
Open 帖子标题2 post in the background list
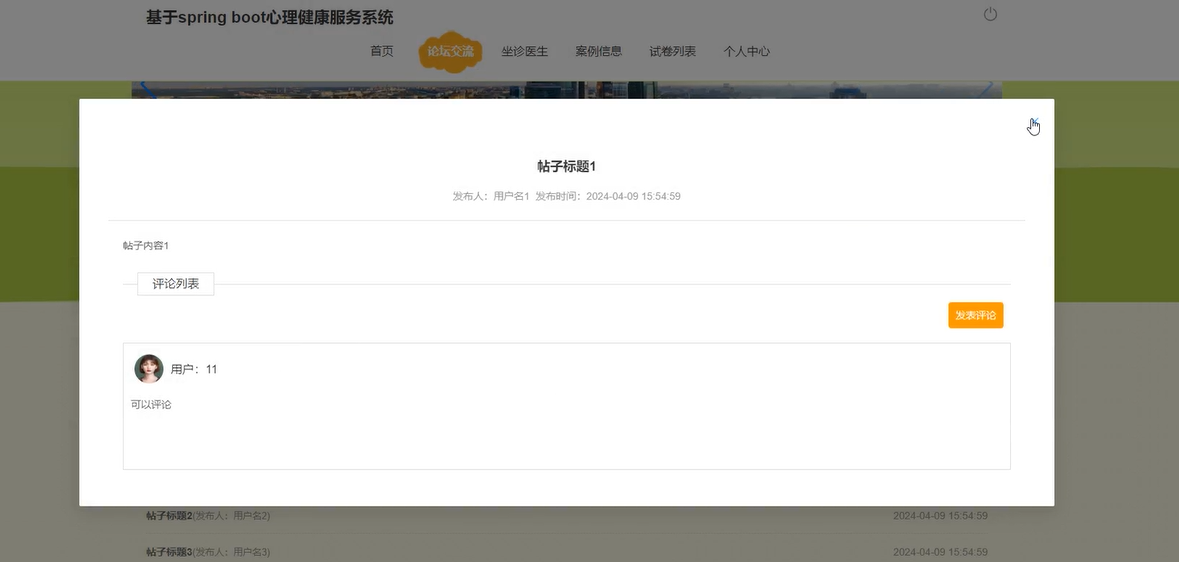pyautogui.click(x=169, y=516)
